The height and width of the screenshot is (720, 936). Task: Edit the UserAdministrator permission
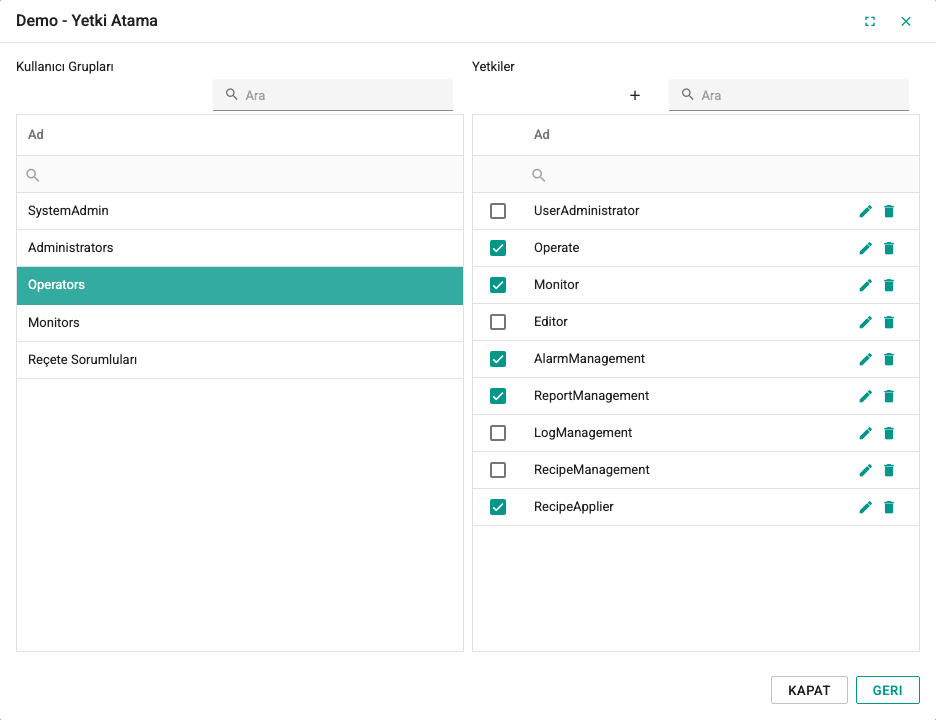point(866,211)
